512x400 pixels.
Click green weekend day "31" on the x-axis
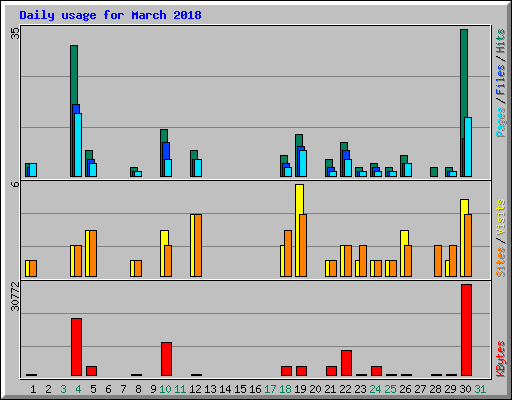coord(480,389)
